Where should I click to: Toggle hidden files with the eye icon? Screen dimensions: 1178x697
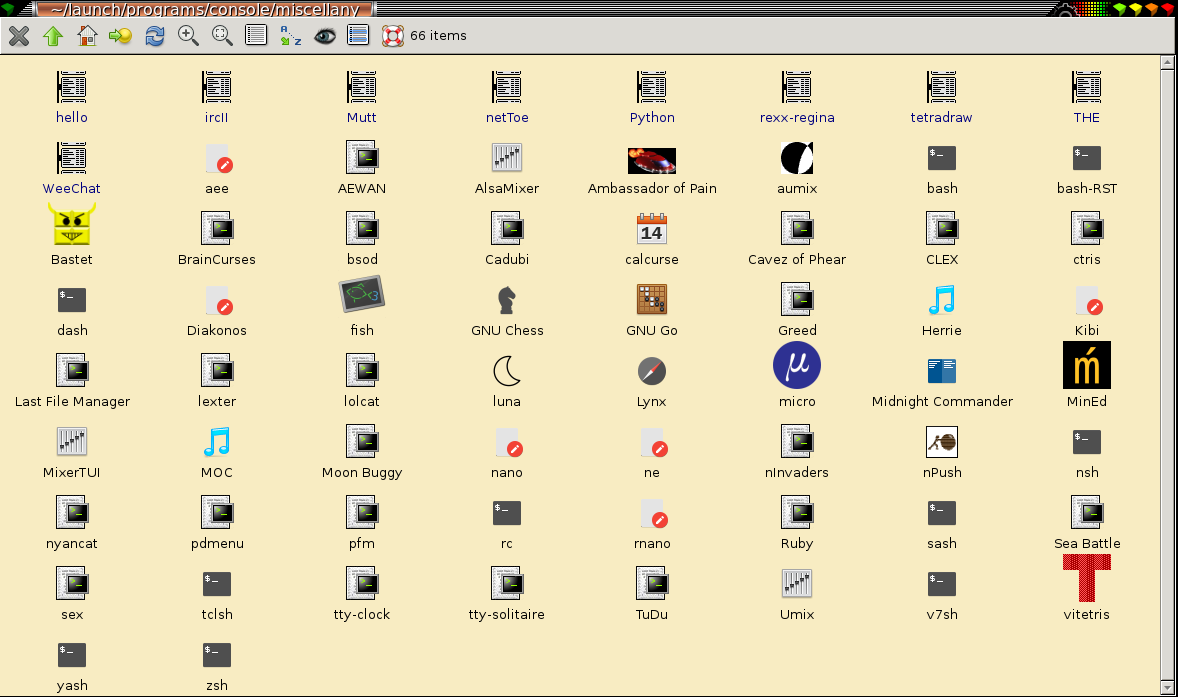325,35
